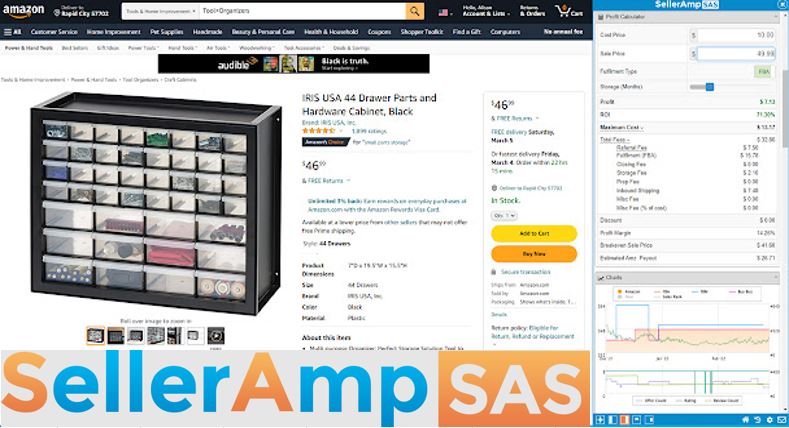
Task: Click the SellerAmp mail envelope icon
Action: 781,419
